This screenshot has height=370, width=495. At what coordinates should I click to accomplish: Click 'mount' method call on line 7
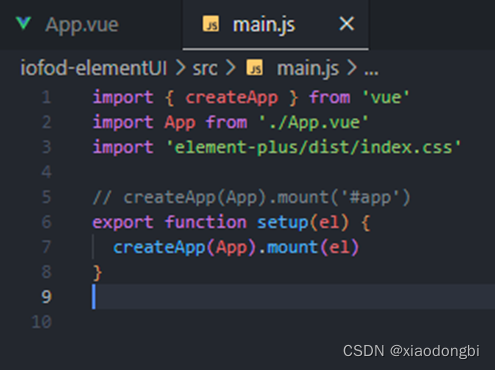293,247
